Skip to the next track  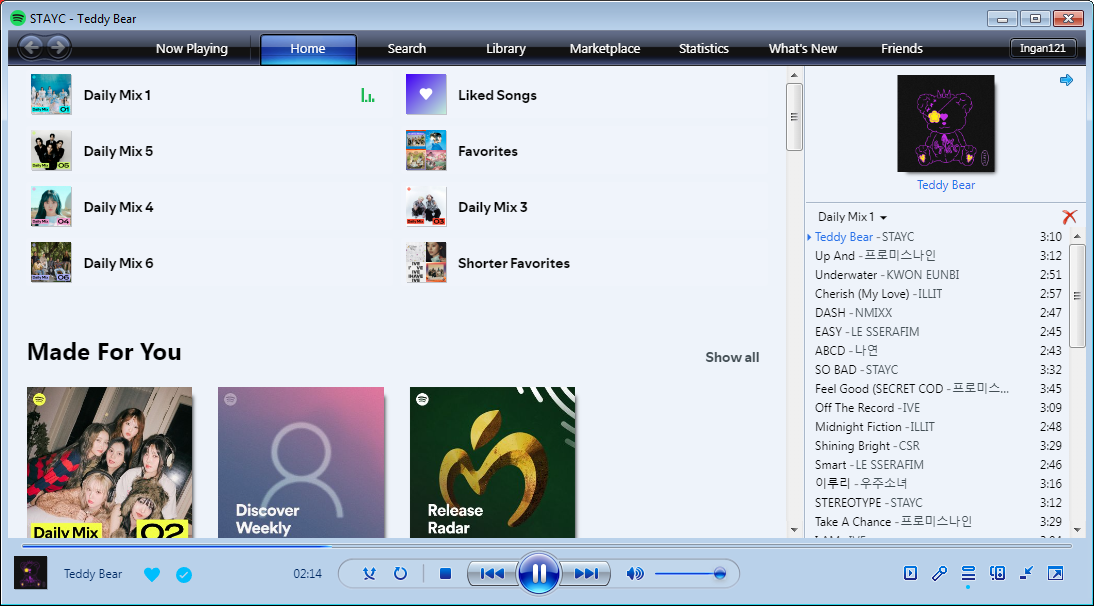pos(585,573)
